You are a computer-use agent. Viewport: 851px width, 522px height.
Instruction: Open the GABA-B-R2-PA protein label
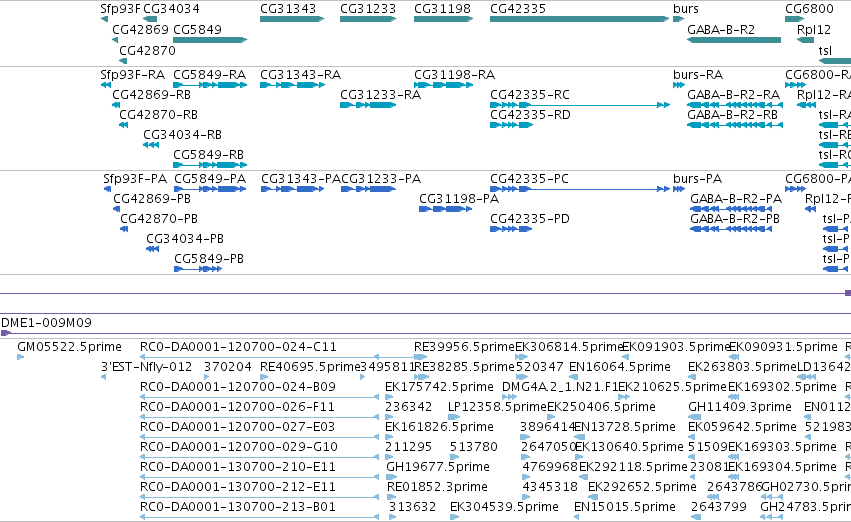click(736, 199)
